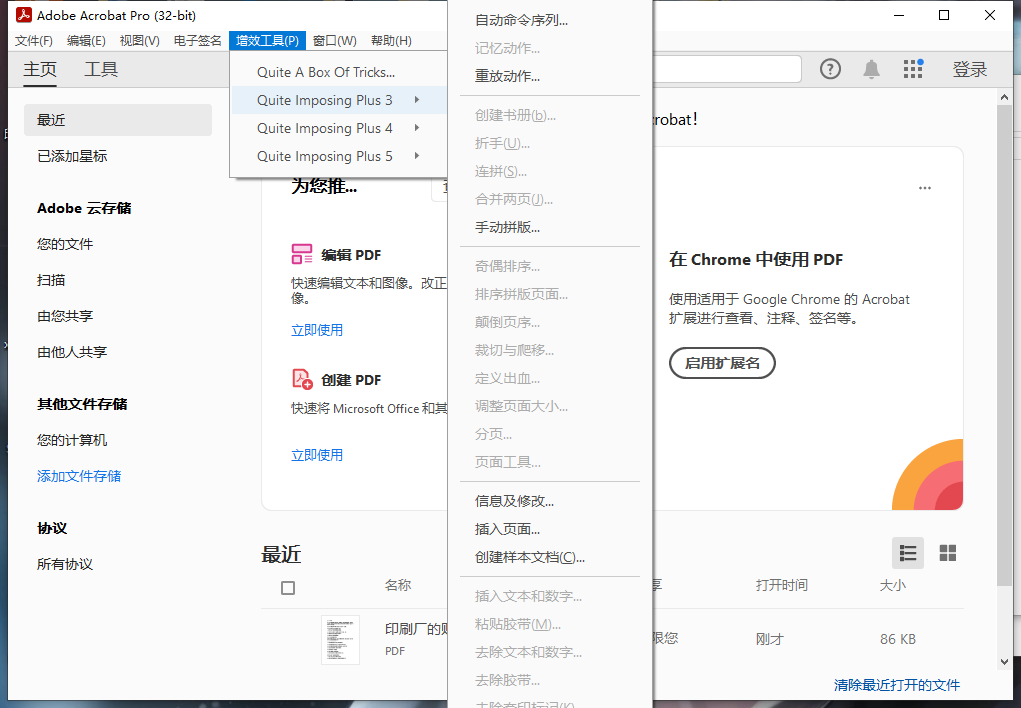Open 您的计算机 under 其他文件存储
This screenshot has width=1021, height=708.
point(72,440)
